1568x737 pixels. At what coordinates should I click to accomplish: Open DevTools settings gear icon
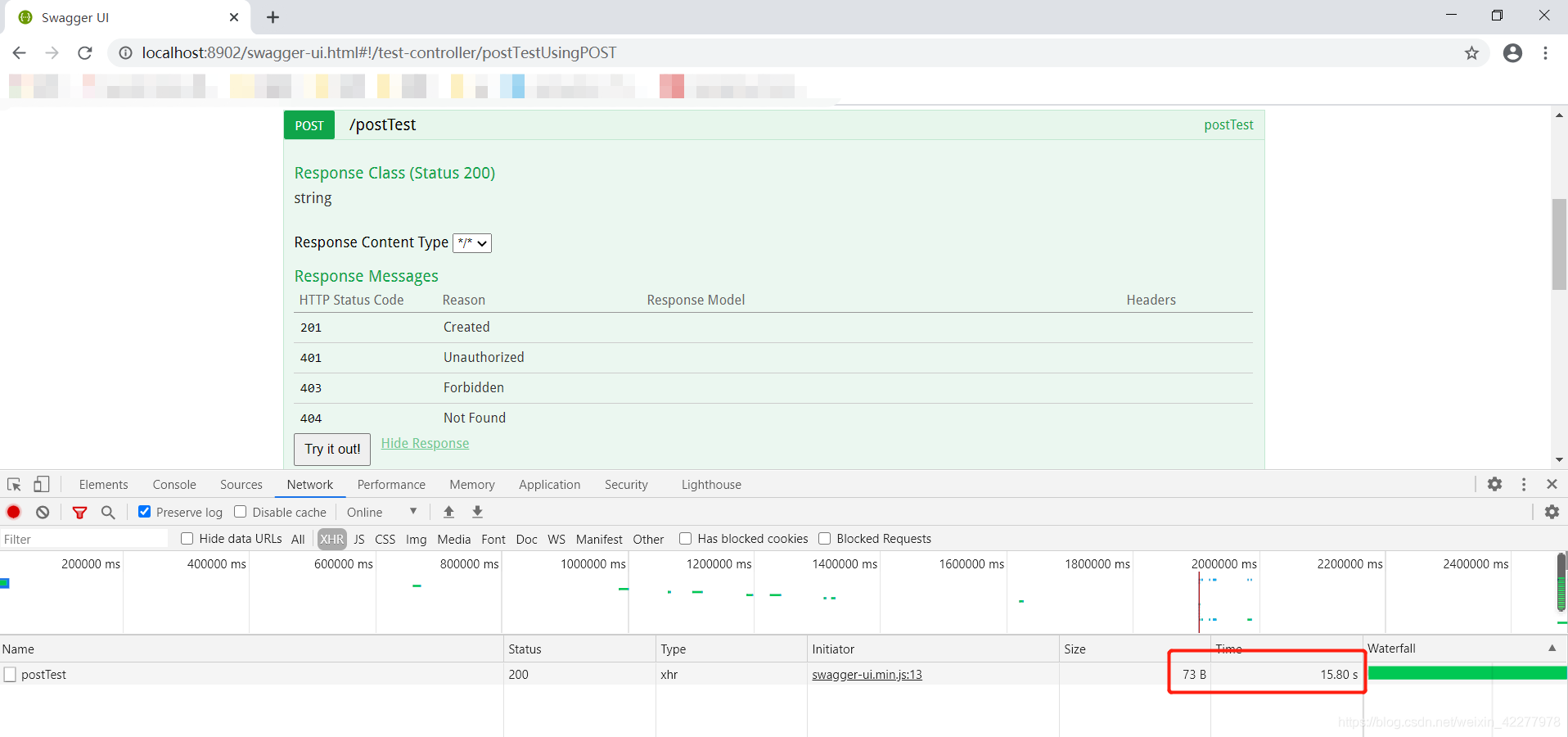pyautogui.click(x=1494, y=484)
